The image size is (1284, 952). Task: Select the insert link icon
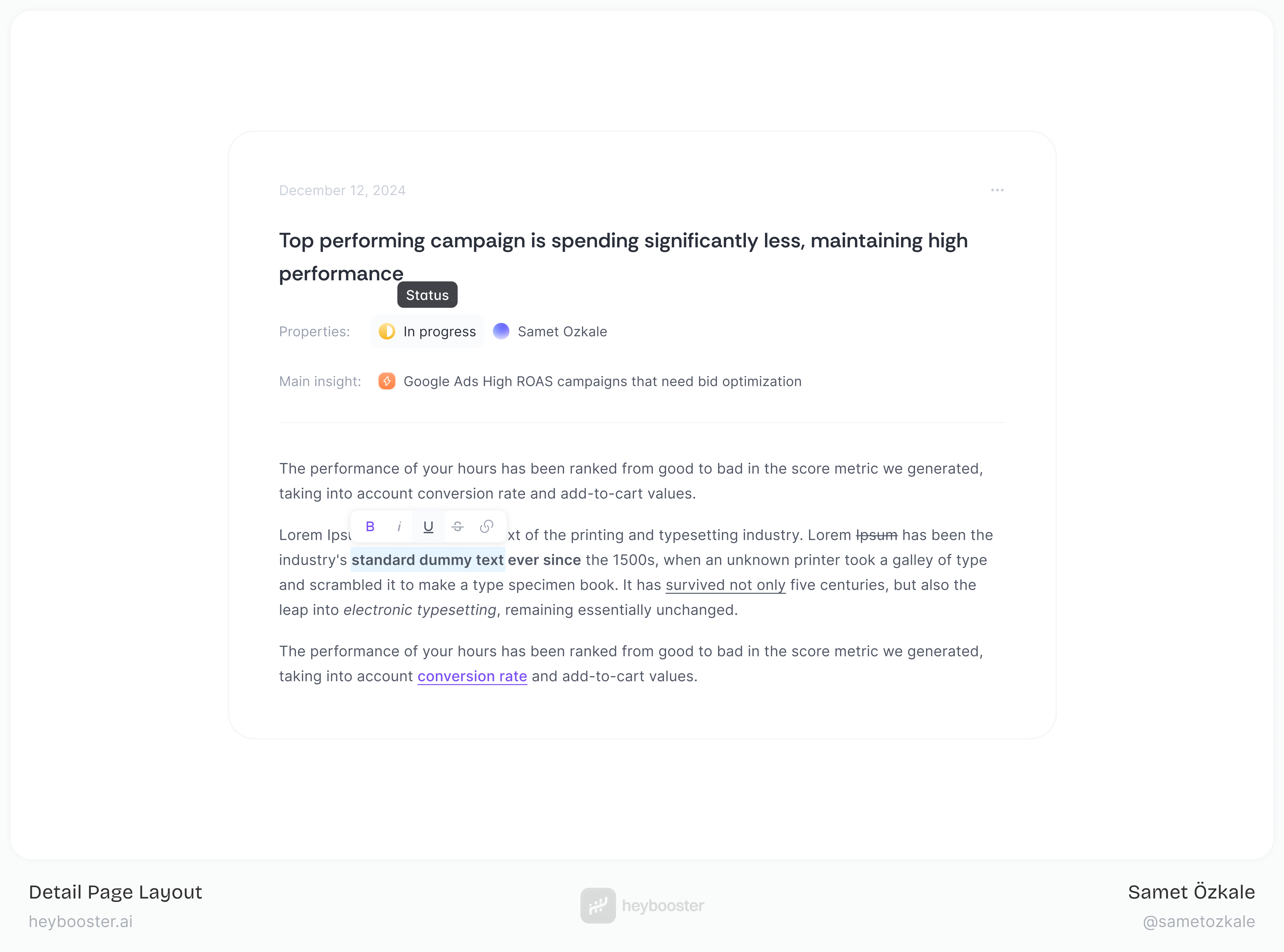click(x=487, y=526)
